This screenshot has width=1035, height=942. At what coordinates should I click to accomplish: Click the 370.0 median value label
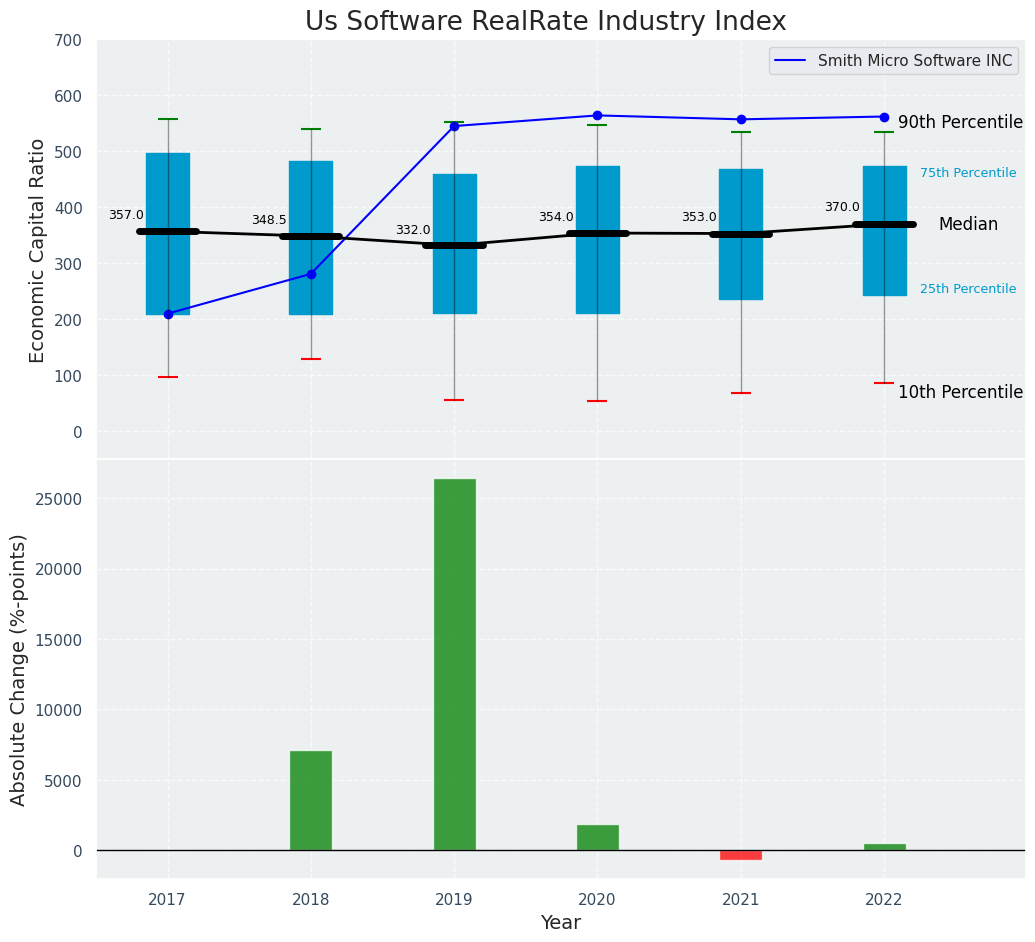[x=842, y=207]
